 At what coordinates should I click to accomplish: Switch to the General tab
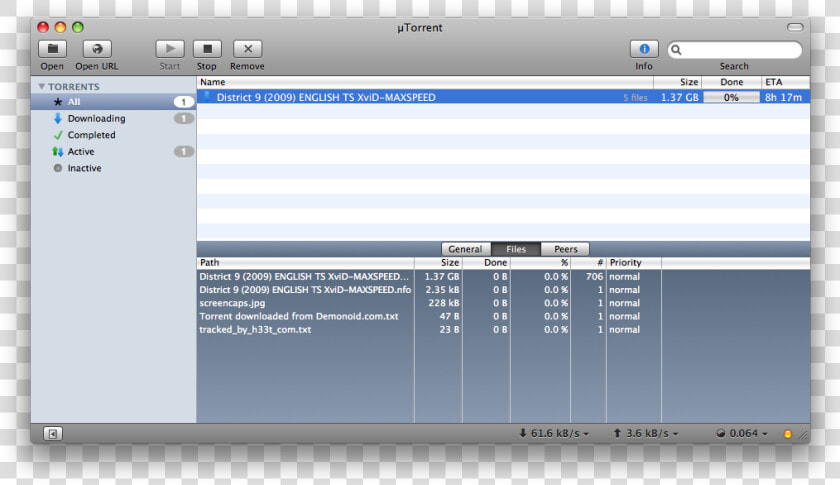pos(466,249)
